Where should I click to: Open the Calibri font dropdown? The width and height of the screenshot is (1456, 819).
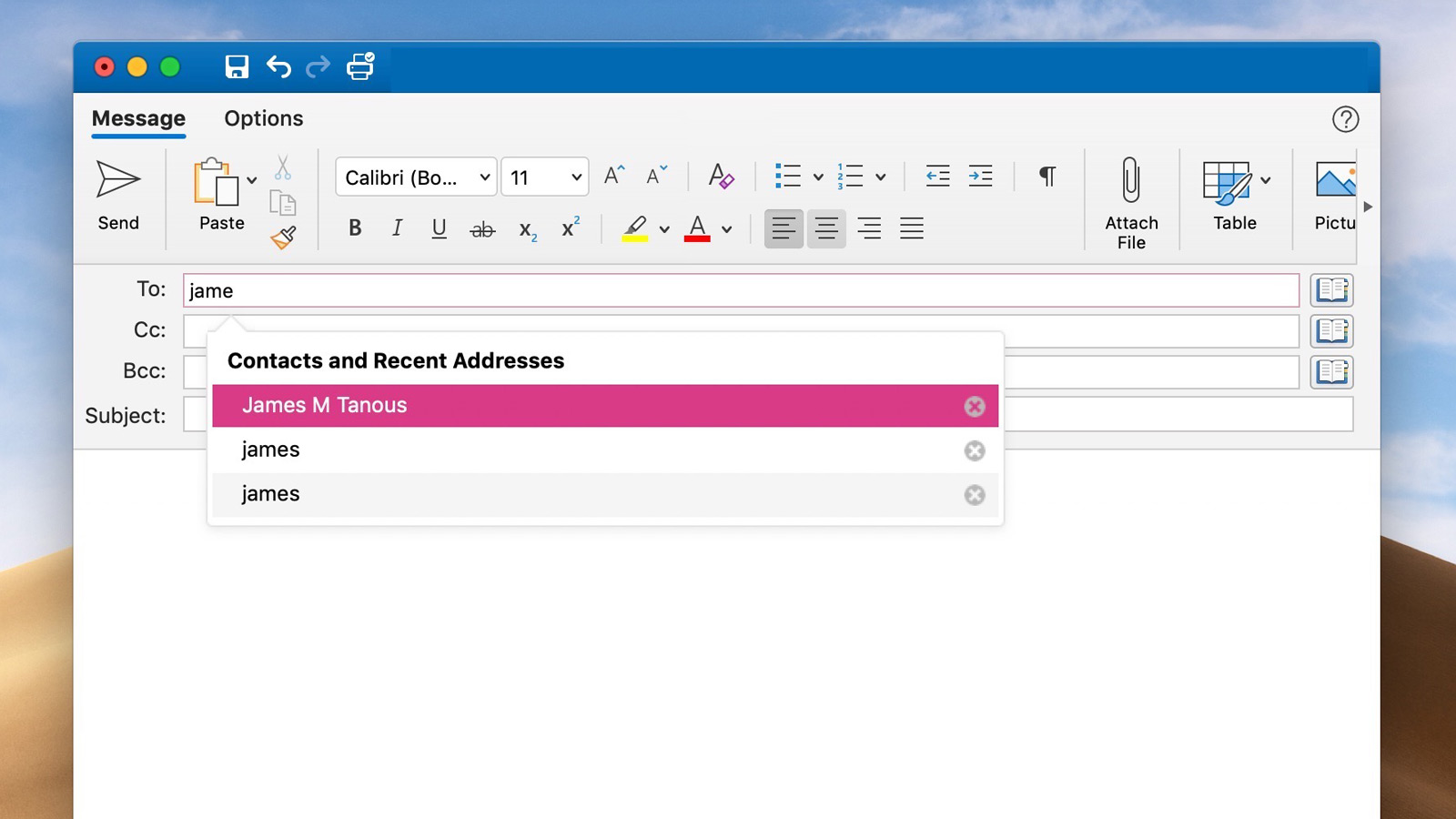point(415,177)
